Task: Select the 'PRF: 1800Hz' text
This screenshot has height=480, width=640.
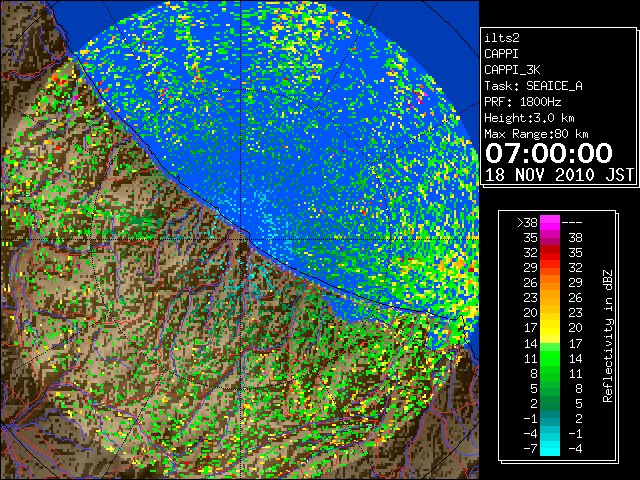Action: point(522,102)
